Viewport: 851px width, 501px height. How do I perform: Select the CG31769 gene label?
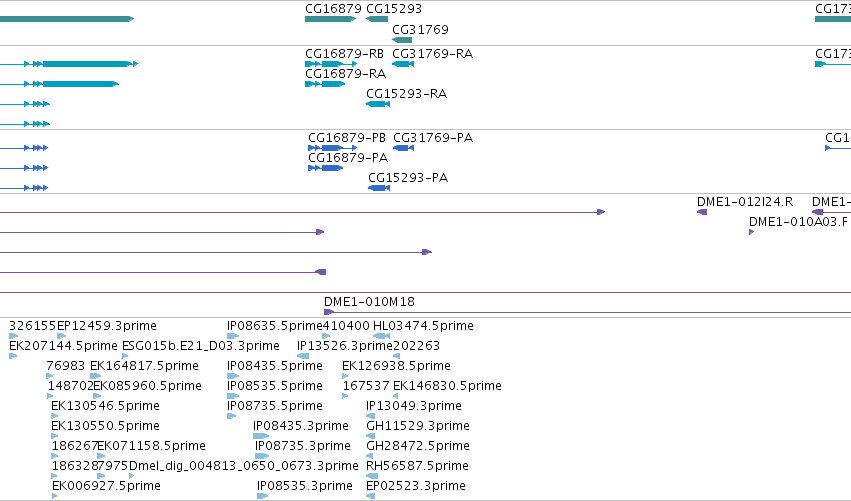(x=420, y=29)
